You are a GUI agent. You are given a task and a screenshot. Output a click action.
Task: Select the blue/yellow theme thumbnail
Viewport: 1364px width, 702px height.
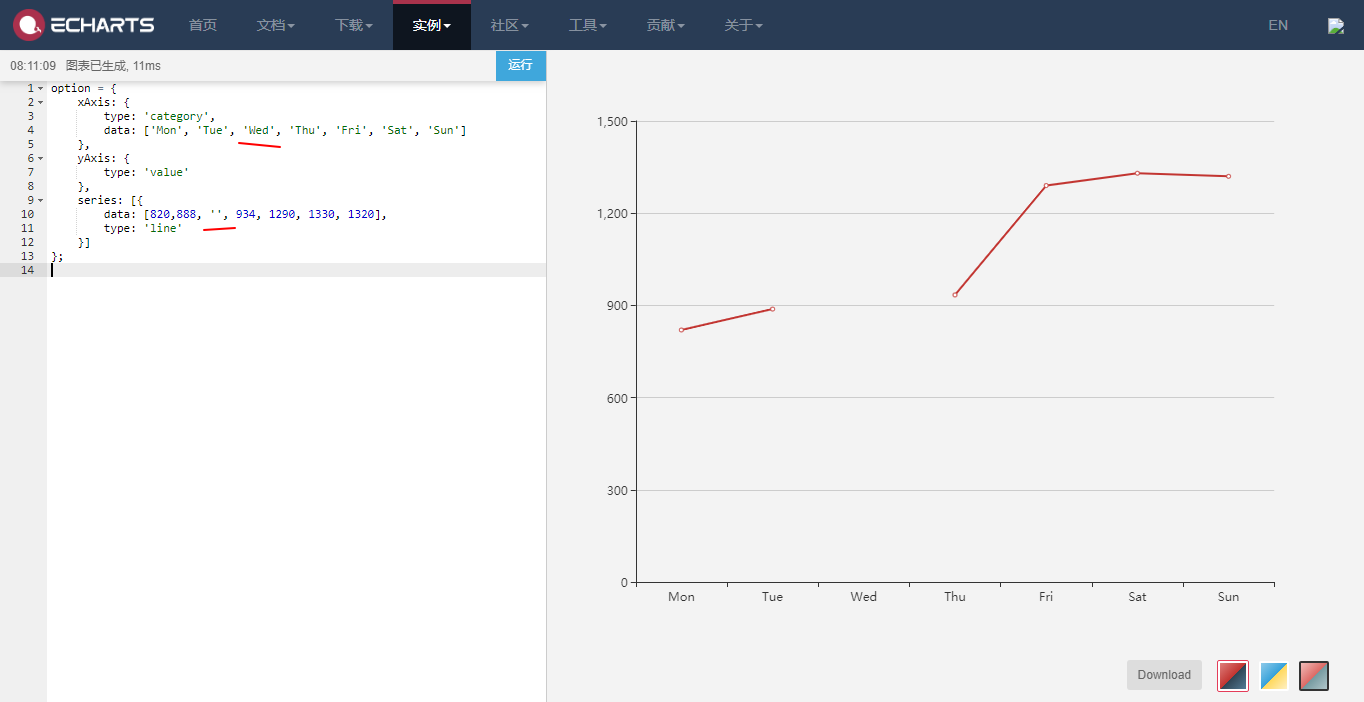(x=1273, y=675)
